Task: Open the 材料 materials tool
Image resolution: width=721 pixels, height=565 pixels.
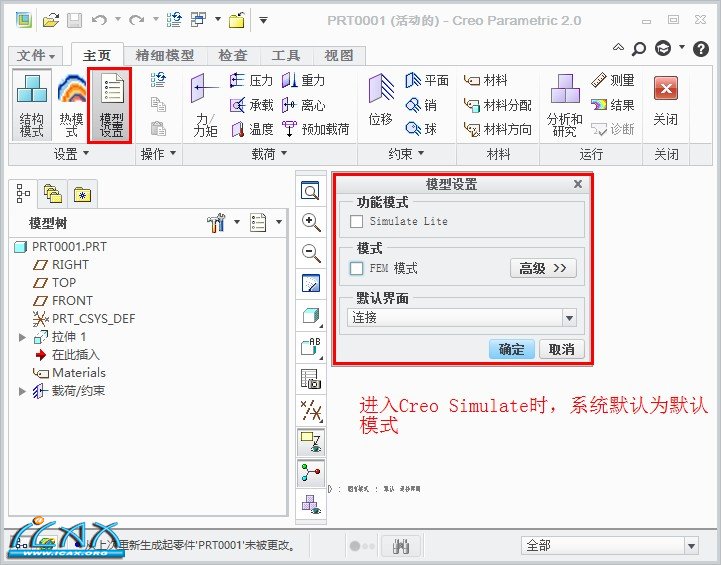Action: (486, 80)
